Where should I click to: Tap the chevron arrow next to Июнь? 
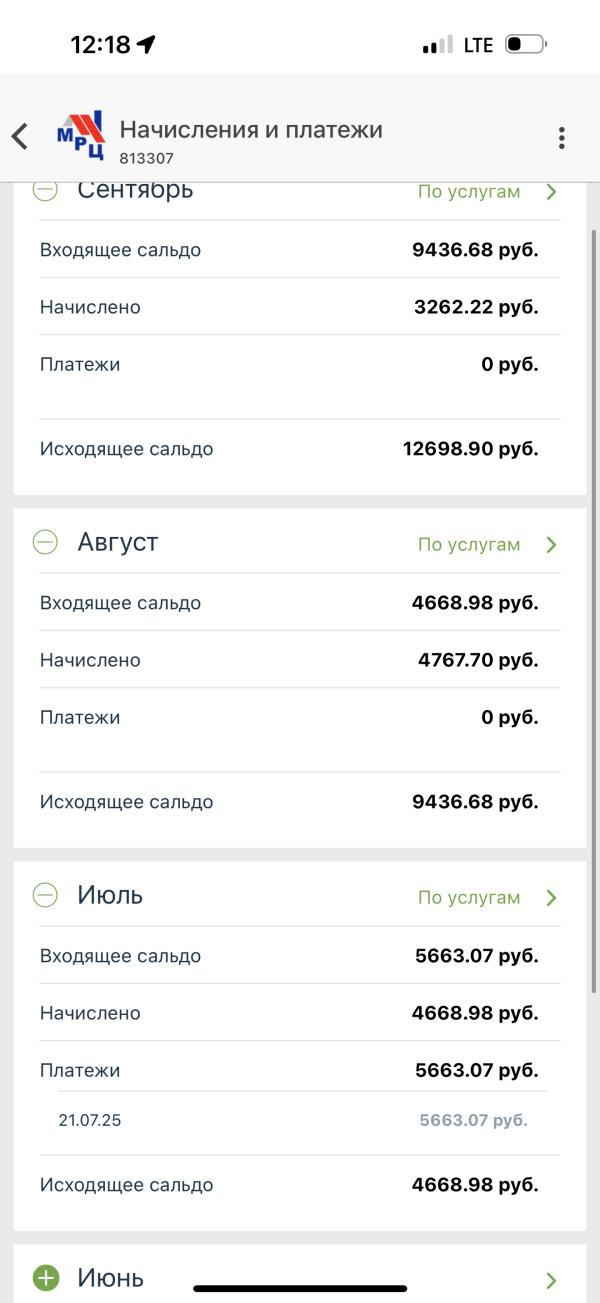[551, 1280]
